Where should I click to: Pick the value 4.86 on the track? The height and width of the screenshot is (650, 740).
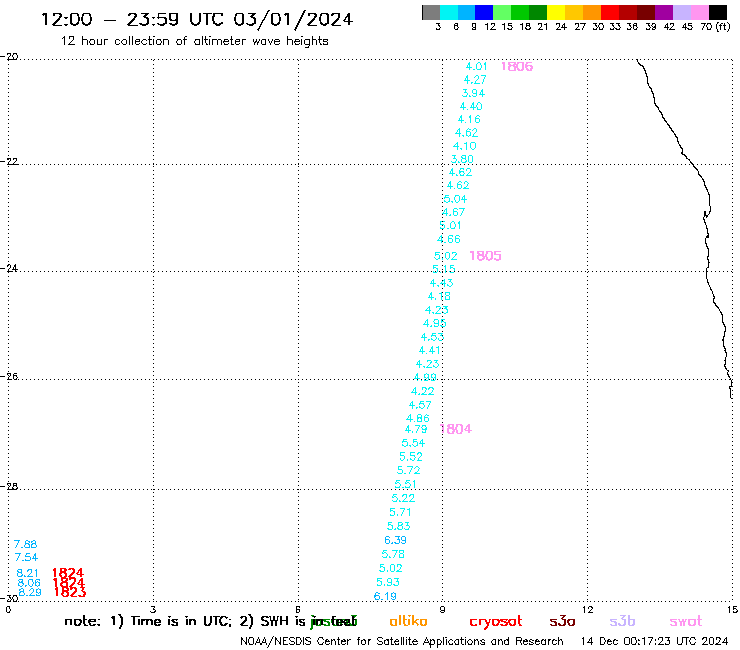tap(418, 418)
